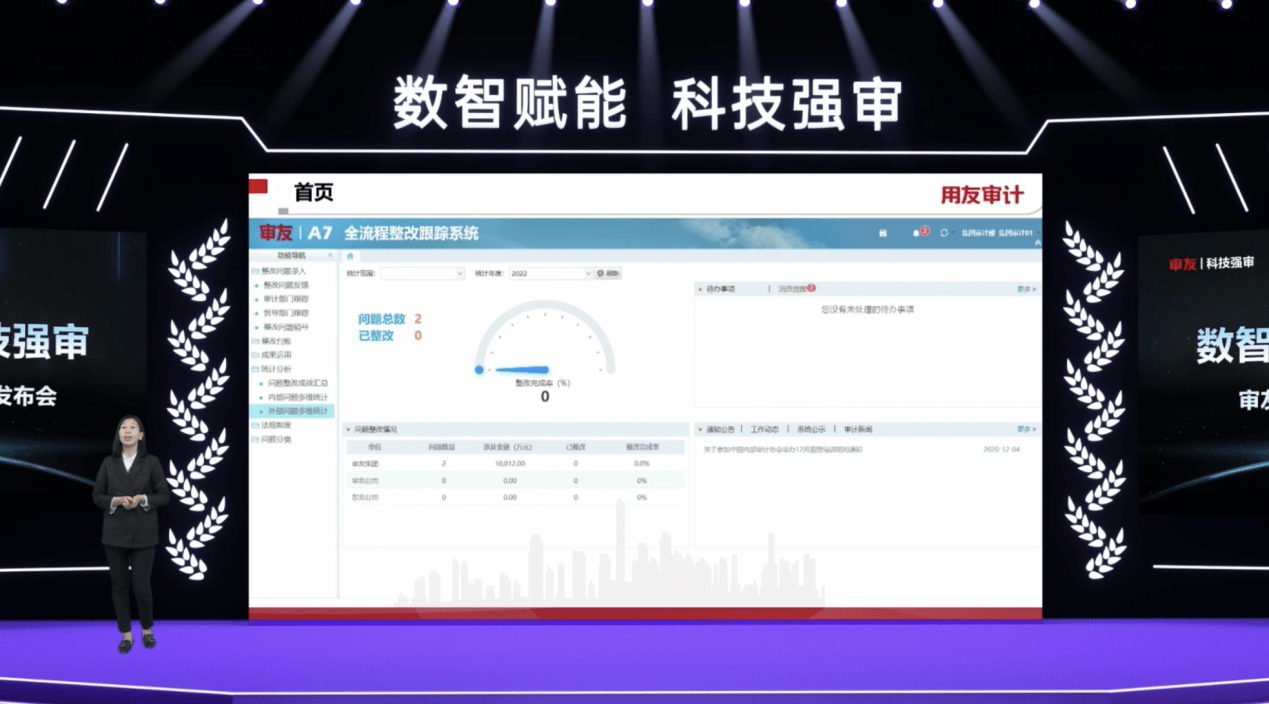Click the calendar icon in top header
This screenshot has height=704, width=1269.
tap(883, 233)
